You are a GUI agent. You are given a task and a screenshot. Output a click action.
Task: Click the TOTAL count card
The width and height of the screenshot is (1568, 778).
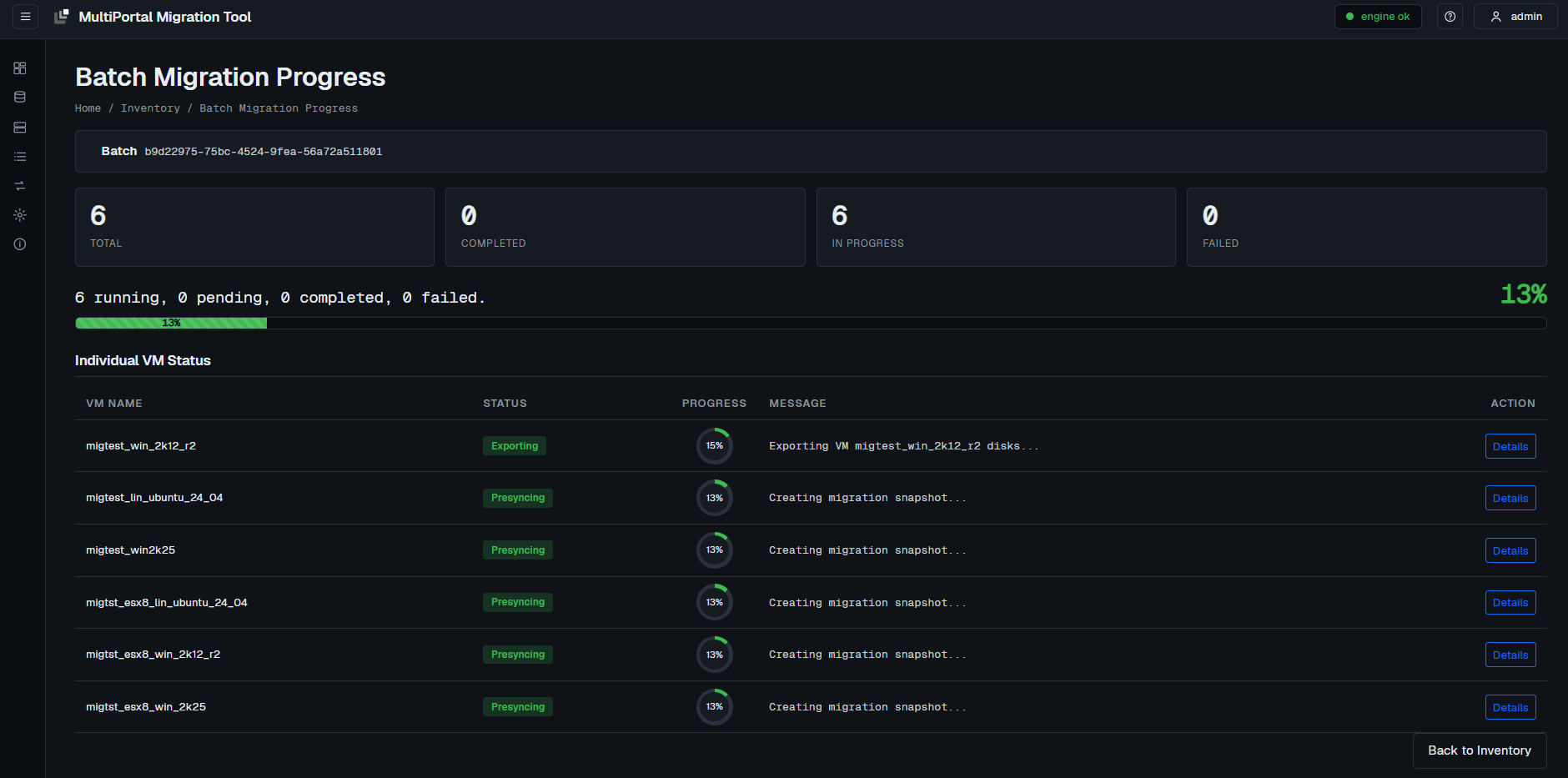(254, 227)
